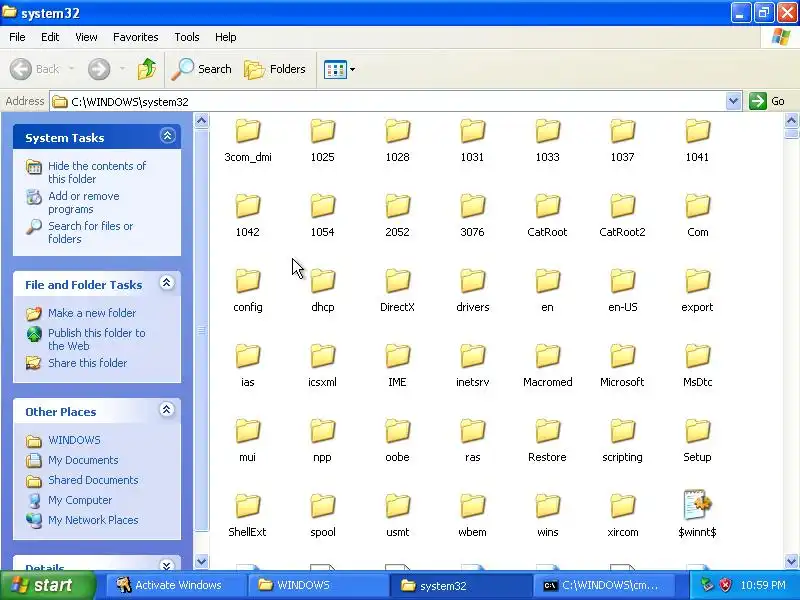800x600 pixels.
Task: Click the red shield security tray icon
Action: pos(725,585)
